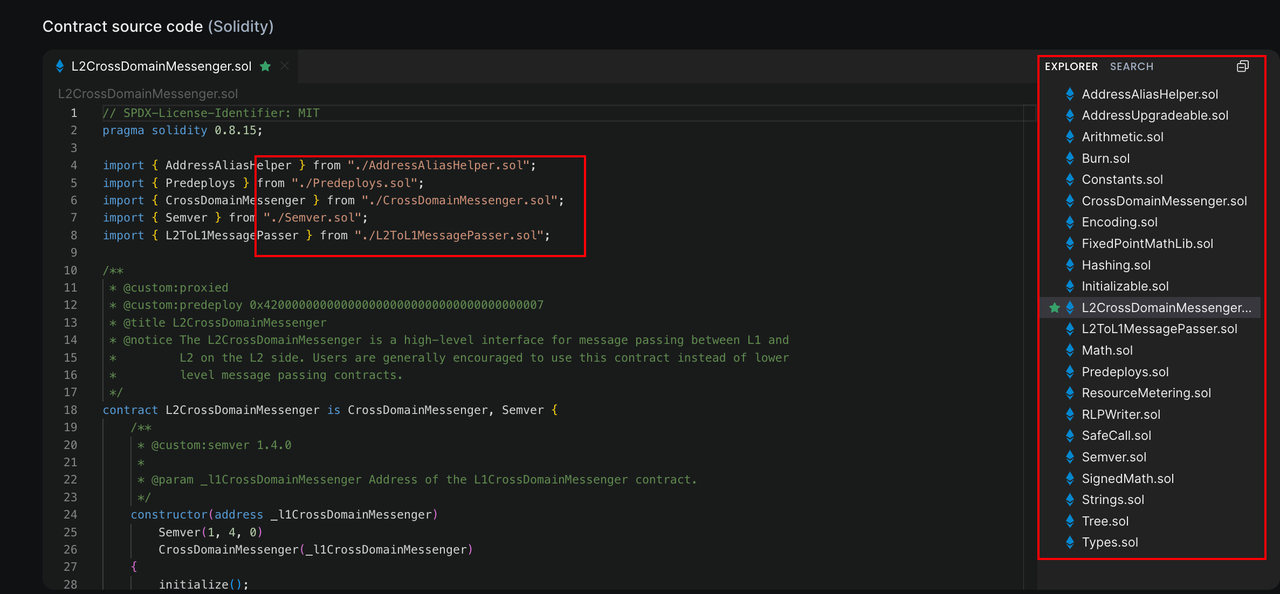Close the L2CrossDomainMessenger.sol tab
The image size is (1280, 594).
[x=285, y=67]
